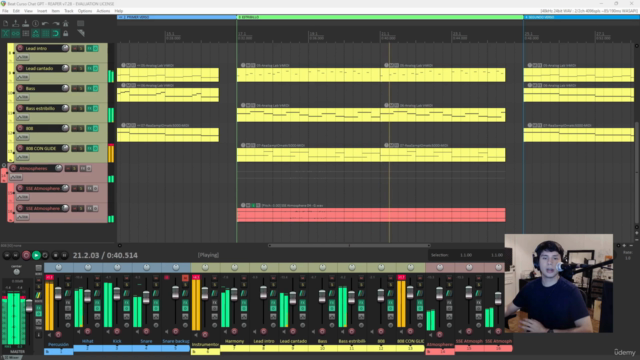The image size is (640, 360).
Task: Open the Insert menu
Action: pos(42,11)
